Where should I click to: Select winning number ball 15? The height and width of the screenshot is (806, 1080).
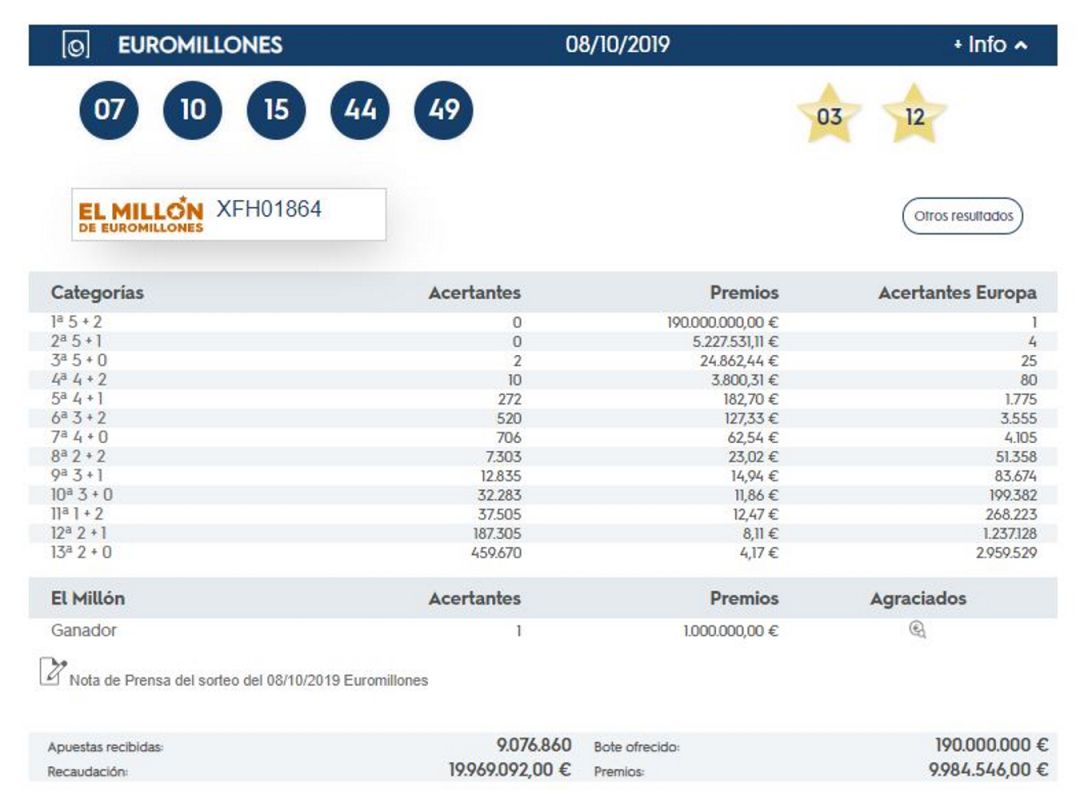[x=276, y=110]
